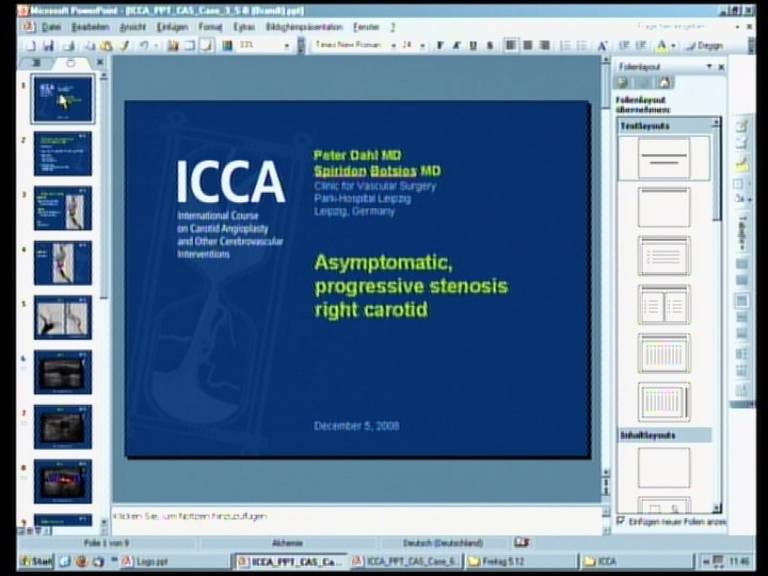Switch to ICCA_PPT_CAS_Case_6 taskbar window
Image resolution: width=768 pixels, height=576 pixels.
click(405, 561)
